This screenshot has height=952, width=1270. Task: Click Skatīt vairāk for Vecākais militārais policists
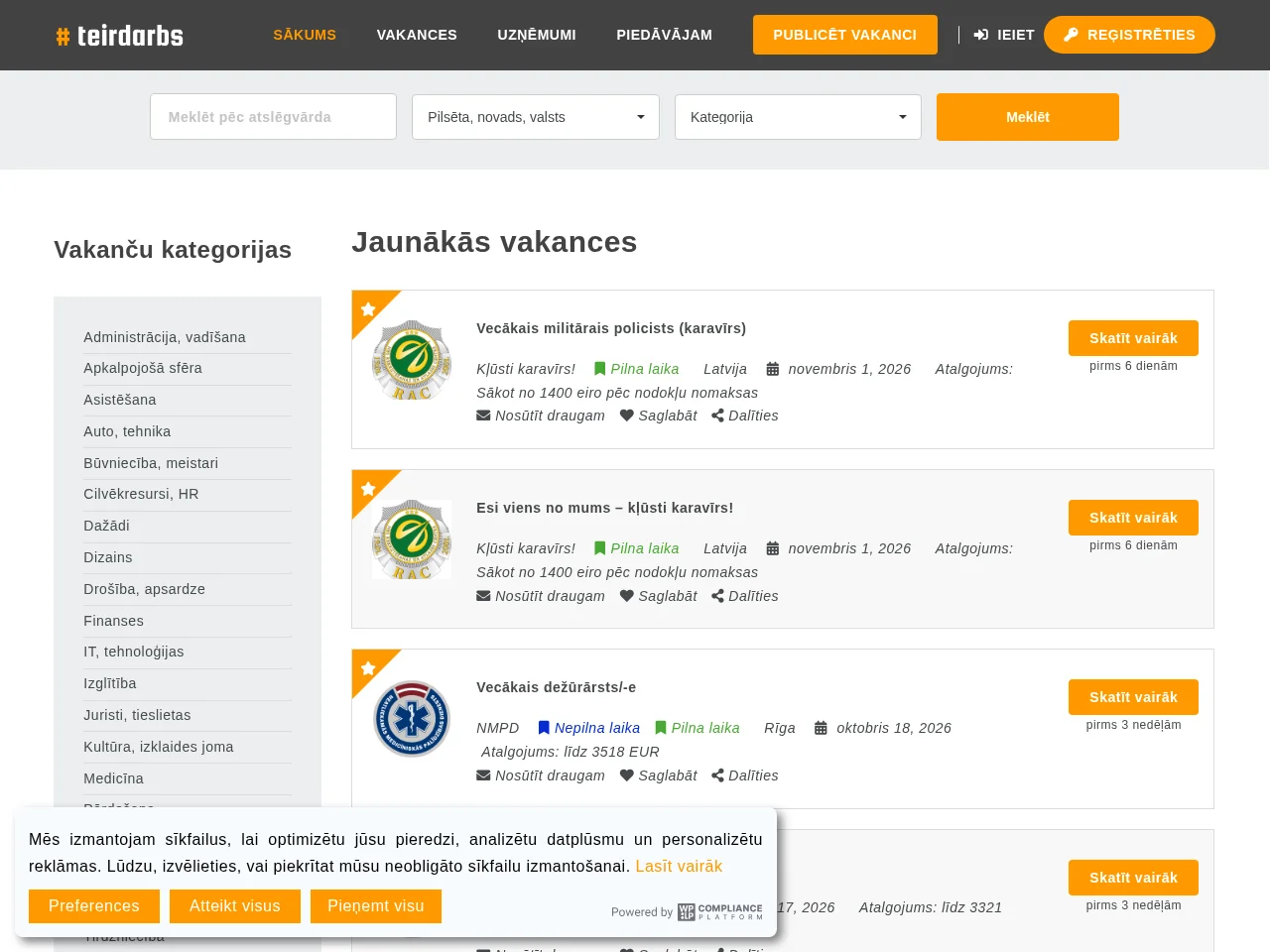(1133, 338)
